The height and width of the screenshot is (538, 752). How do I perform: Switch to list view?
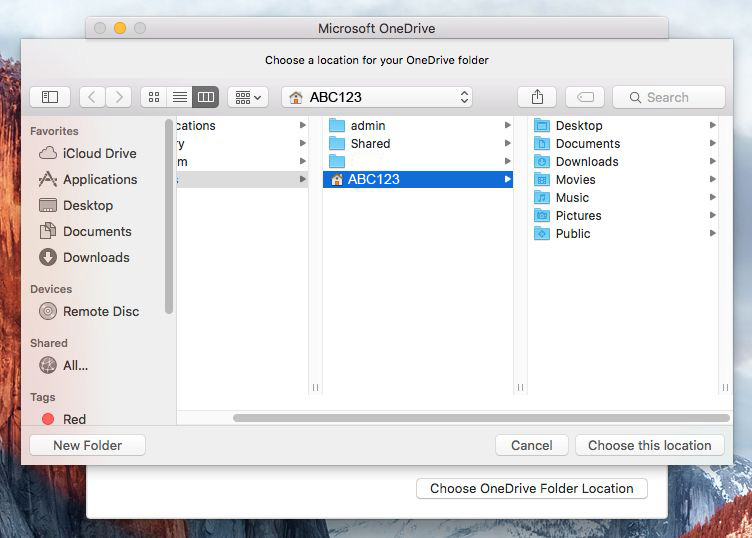click(x=180, y=97)
